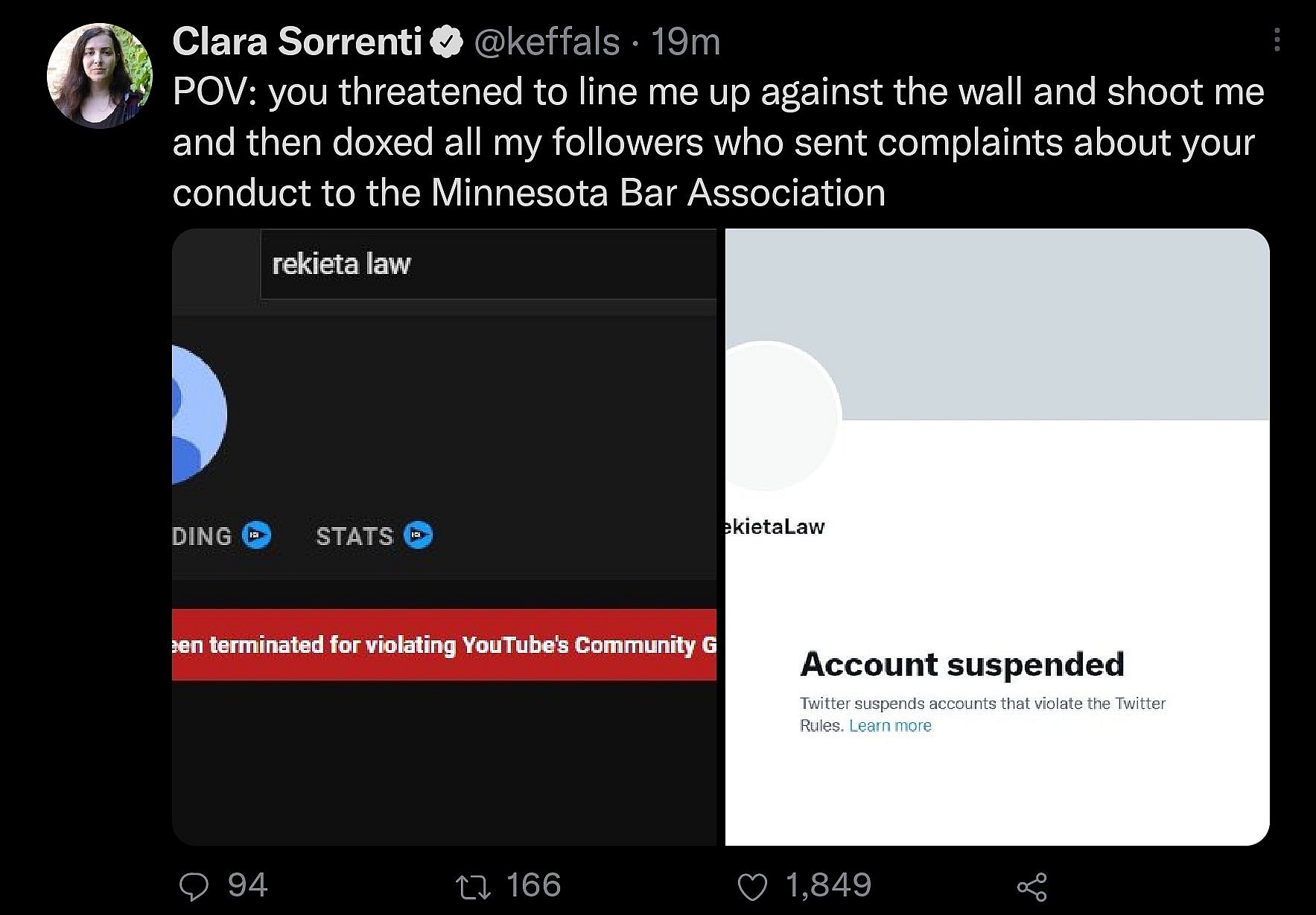This screenshot has width=1316, height=915.
Task: Follow the Learn more link
Action: [x=890, y=726]
